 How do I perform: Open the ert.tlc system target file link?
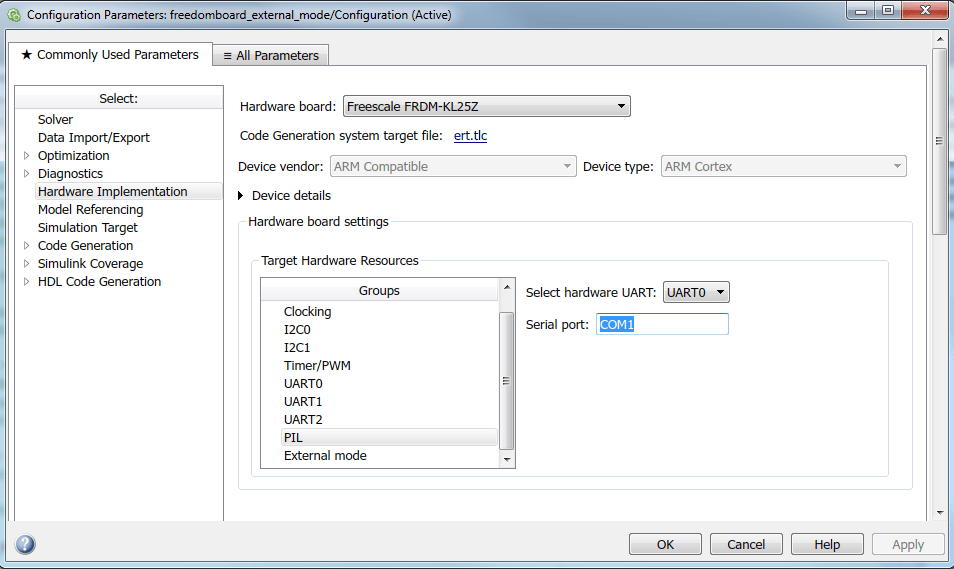(470, 135)
